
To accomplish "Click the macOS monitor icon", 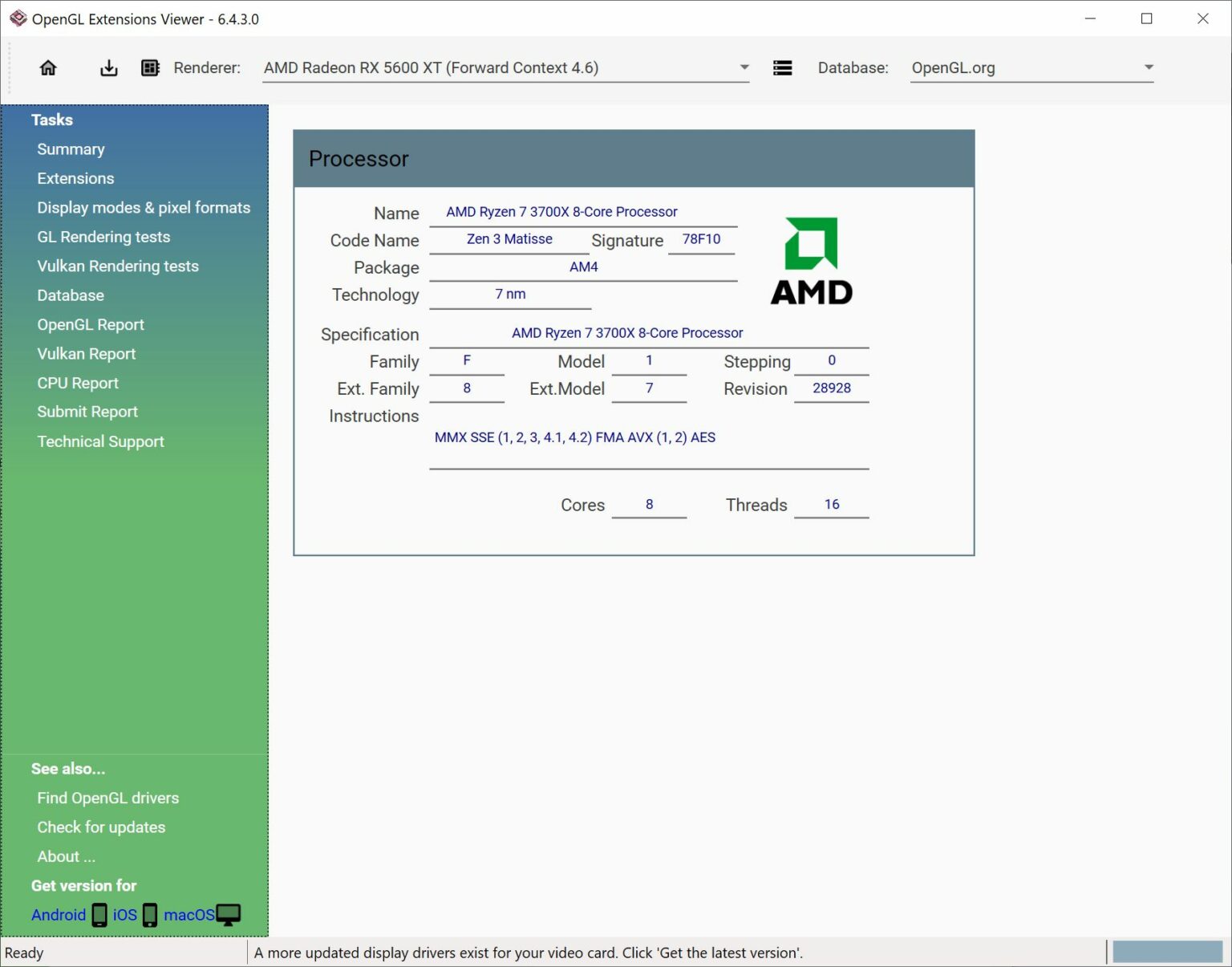I will [x=229, y=915].
